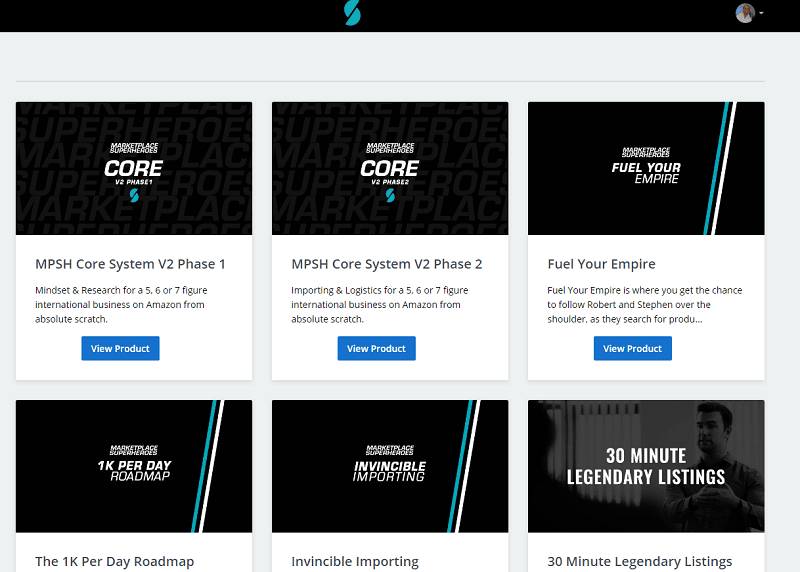Image resolution: width=800 pixels, height=572 pixels.
Task: Open the user profile avatar menu
Action: coord(745,13)
